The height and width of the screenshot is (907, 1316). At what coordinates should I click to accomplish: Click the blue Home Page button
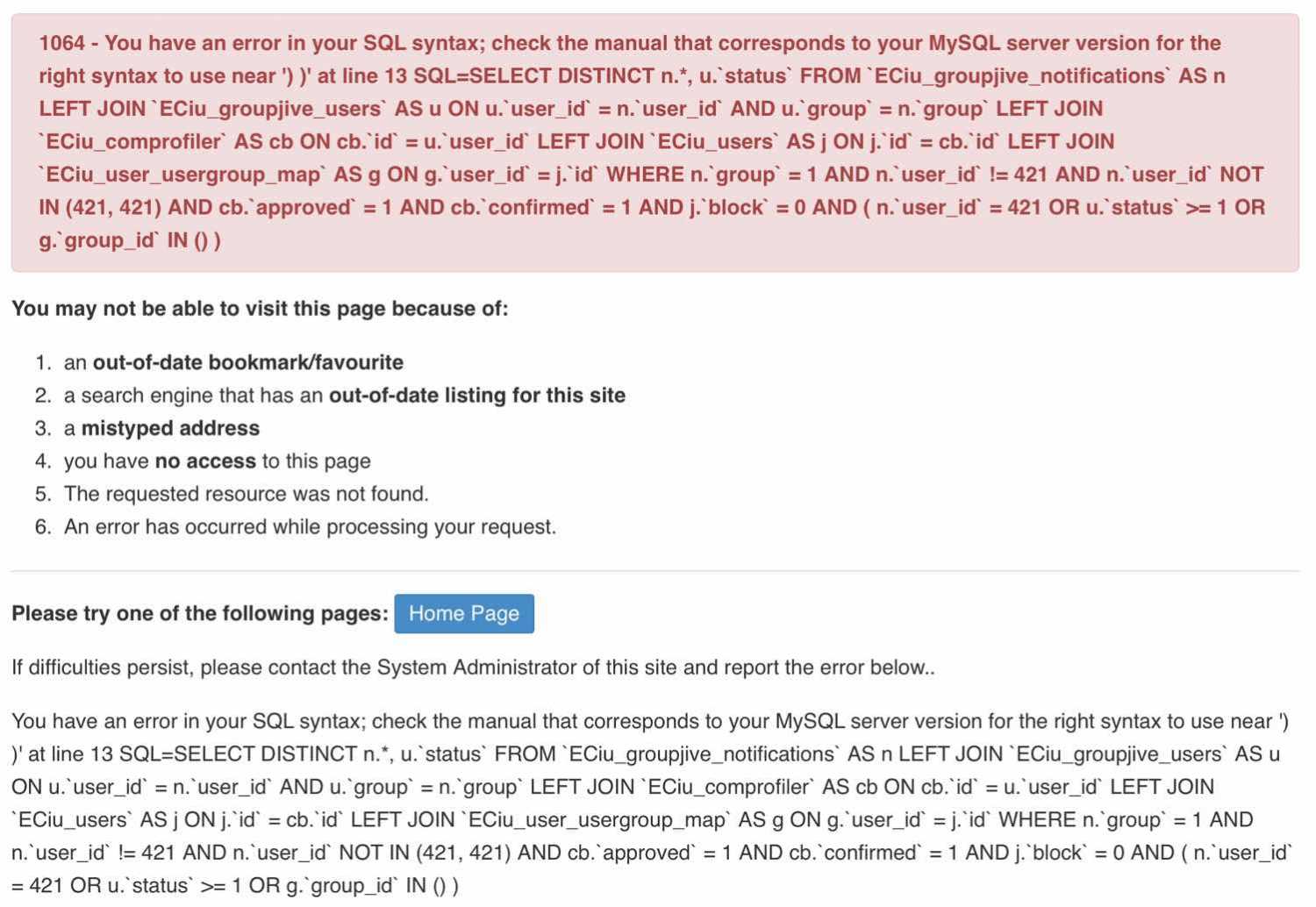(x=463, y=613)
